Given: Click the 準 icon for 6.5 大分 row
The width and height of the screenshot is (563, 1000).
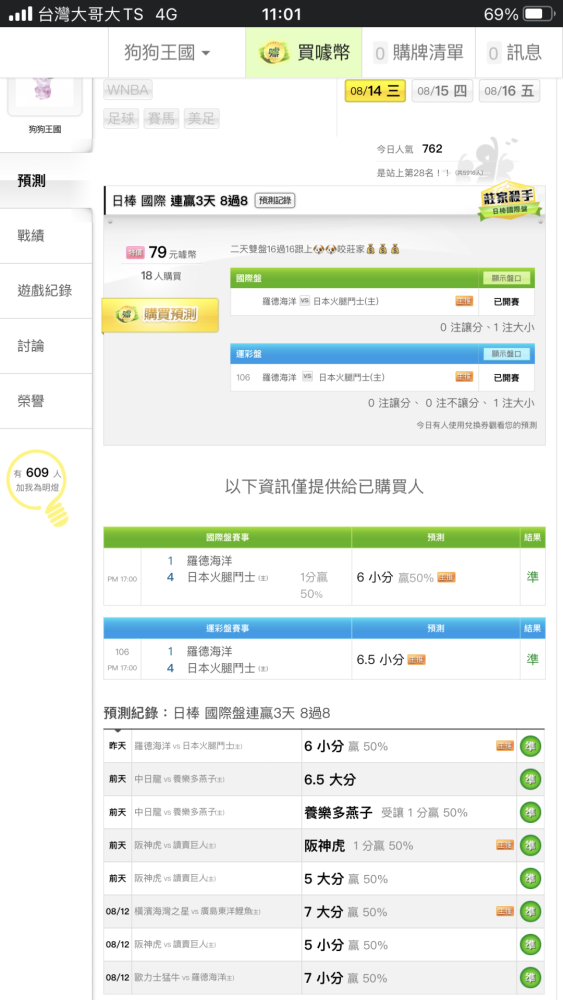Looking at the screenshot, I should (530, 779).
